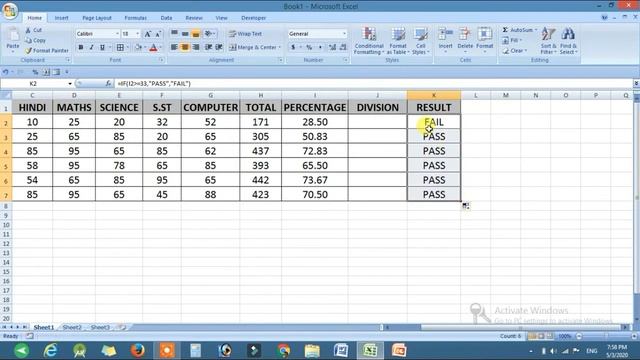The width and height of the screenshot is (640, 360).
Task: Open the Office Button menu
Action: (x=10, y=10)
